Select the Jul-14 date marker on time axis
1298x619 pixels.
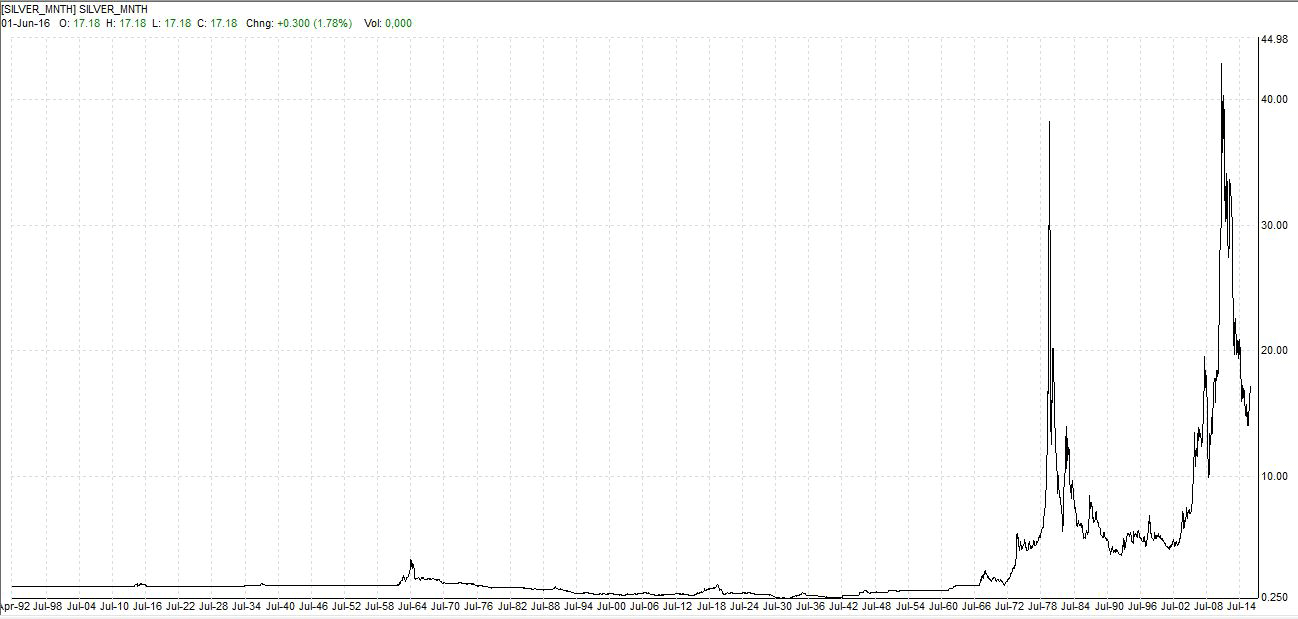coord(1242,606)
